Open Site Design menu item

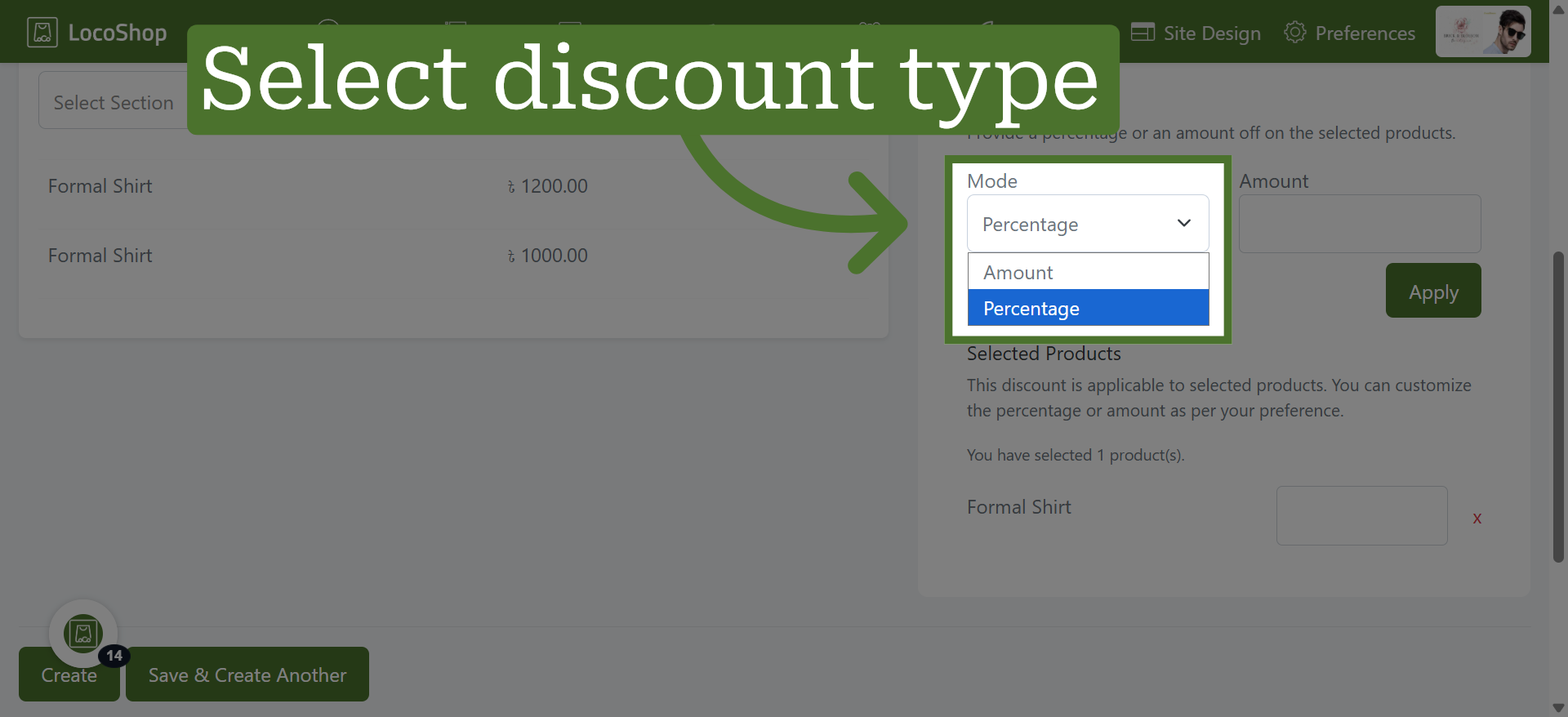(x=1196, y=33)
